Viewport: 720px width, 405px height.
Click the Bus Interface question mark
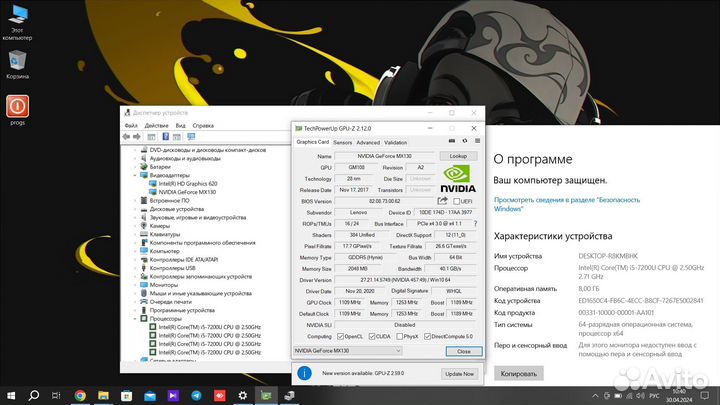(x=475, y=224)
